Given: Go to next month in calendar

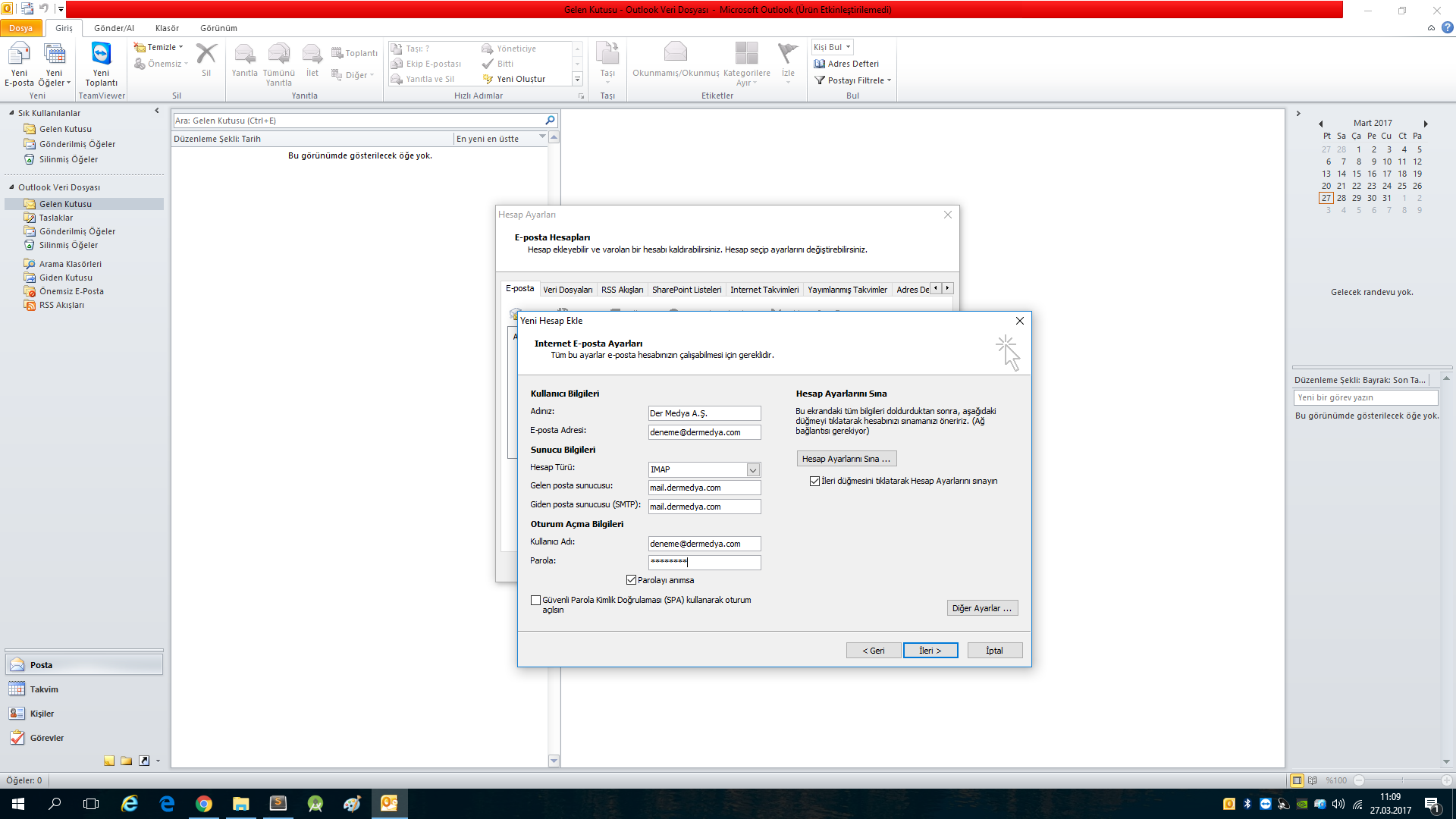Looking at the screenshot, I should [1426, 124].
